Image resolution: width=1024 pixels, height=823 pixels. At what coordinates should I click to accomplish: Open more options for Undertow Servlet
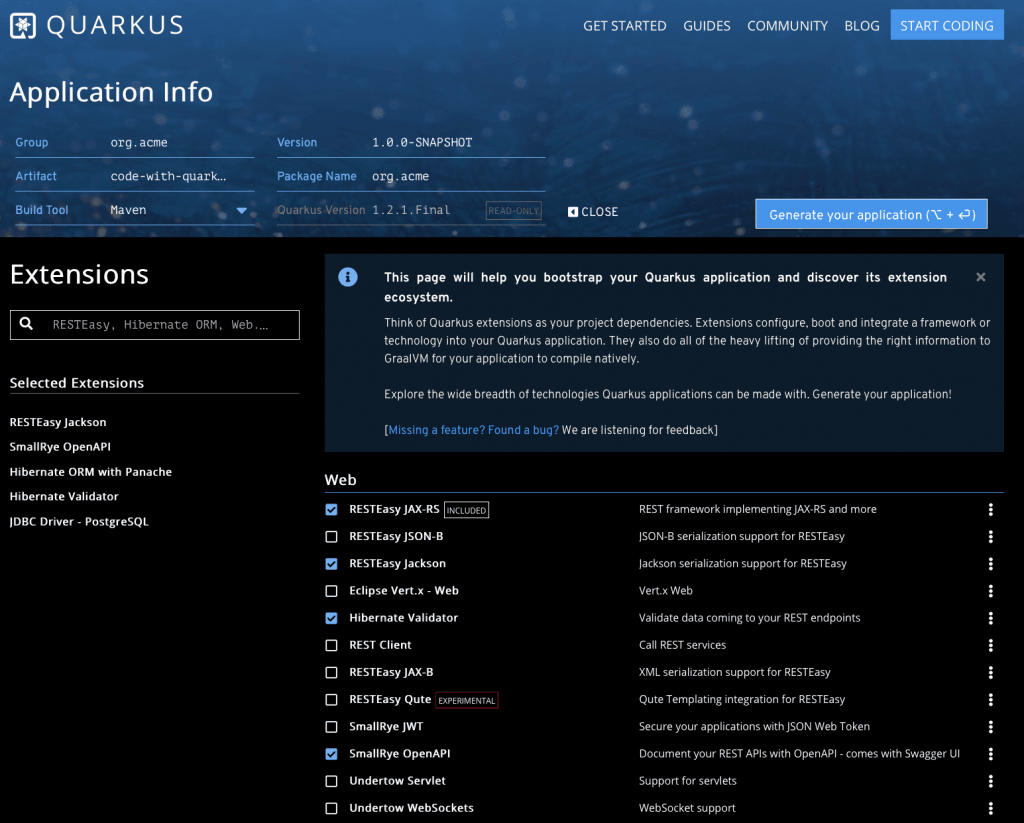[990, 781]
